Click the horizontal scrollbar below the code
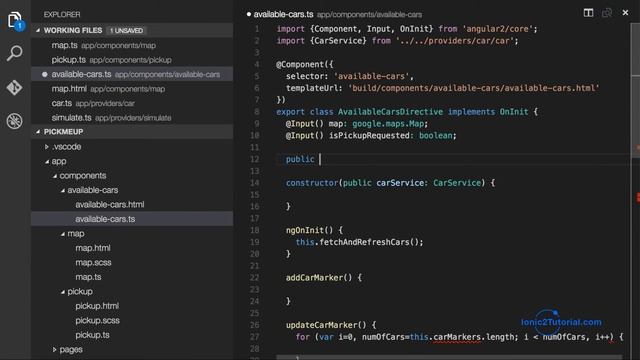This screenshot has height=360, width=640. (449, 358)
